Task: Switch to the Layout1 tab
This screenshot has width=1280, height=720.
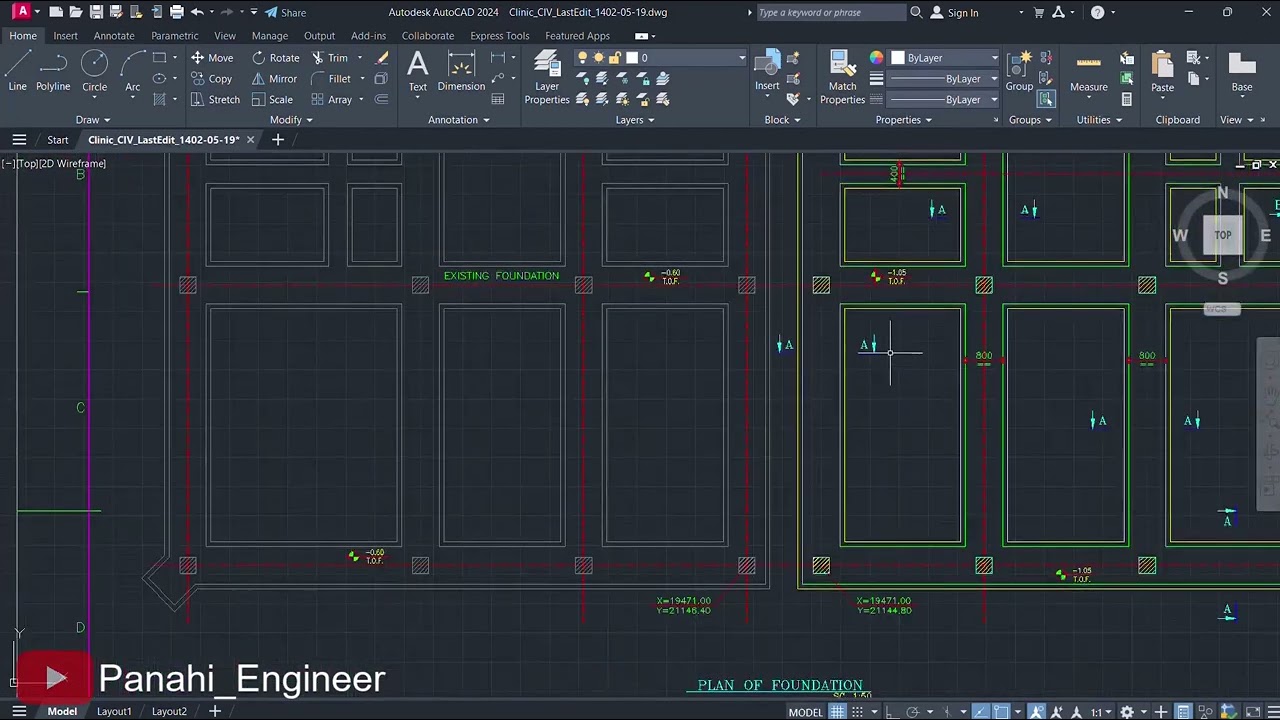Action: coord(114,712)
